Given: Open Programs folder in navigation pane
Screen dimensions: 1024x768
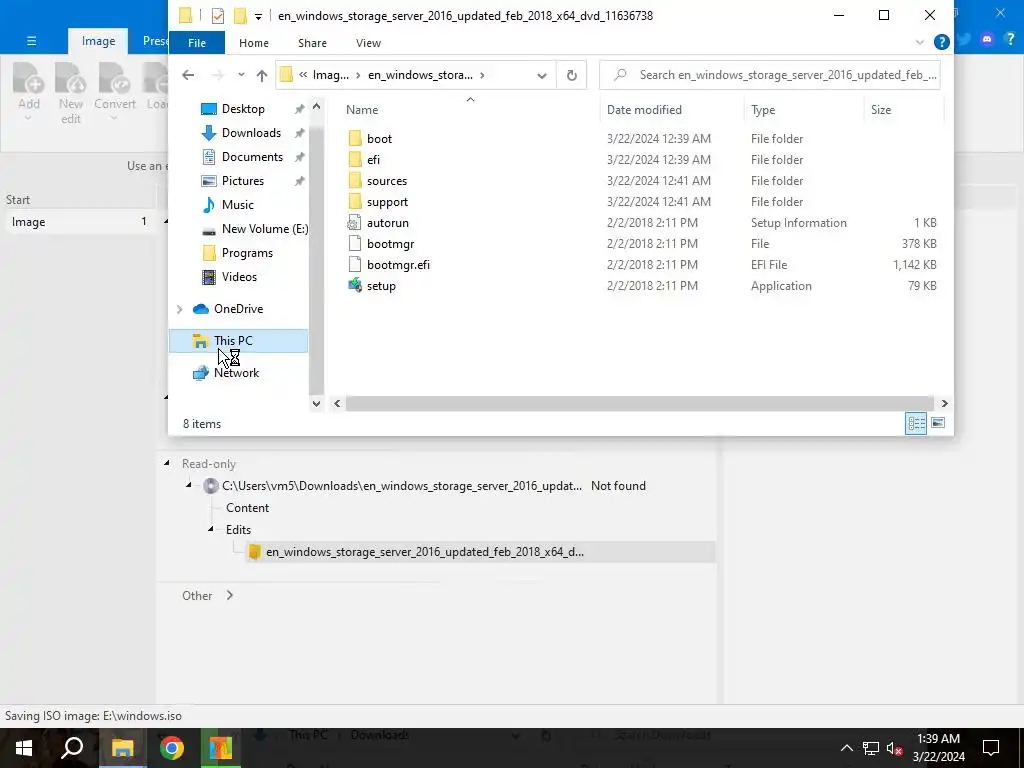Looking at the screenshot, I should [247, 253].
